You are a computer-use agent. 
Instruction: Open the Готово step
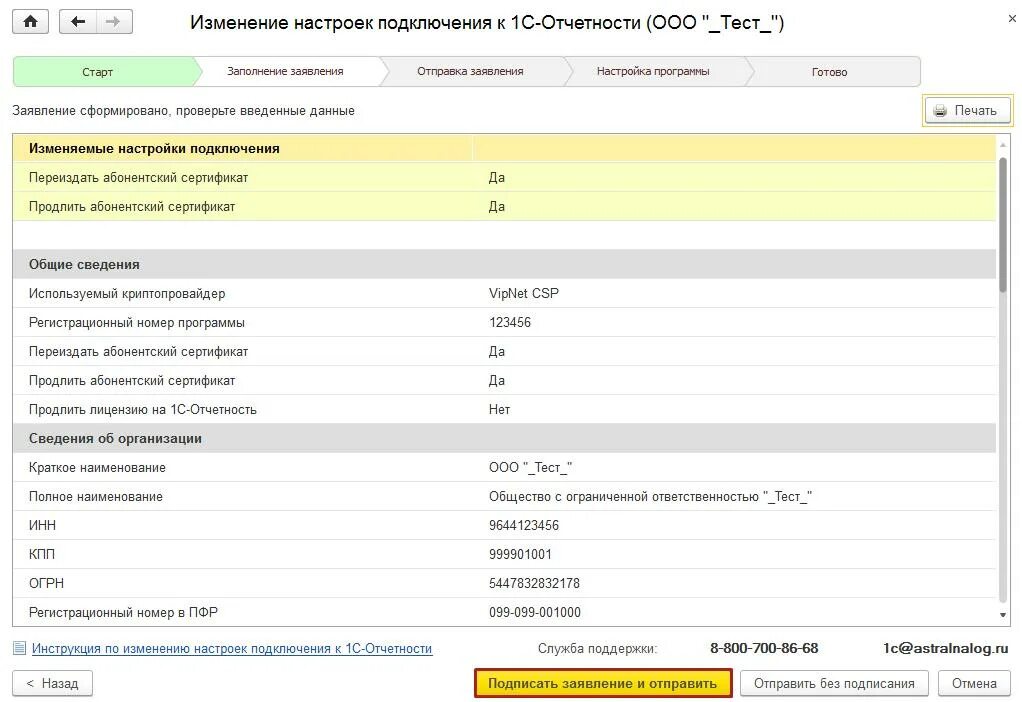pos(830,72)
